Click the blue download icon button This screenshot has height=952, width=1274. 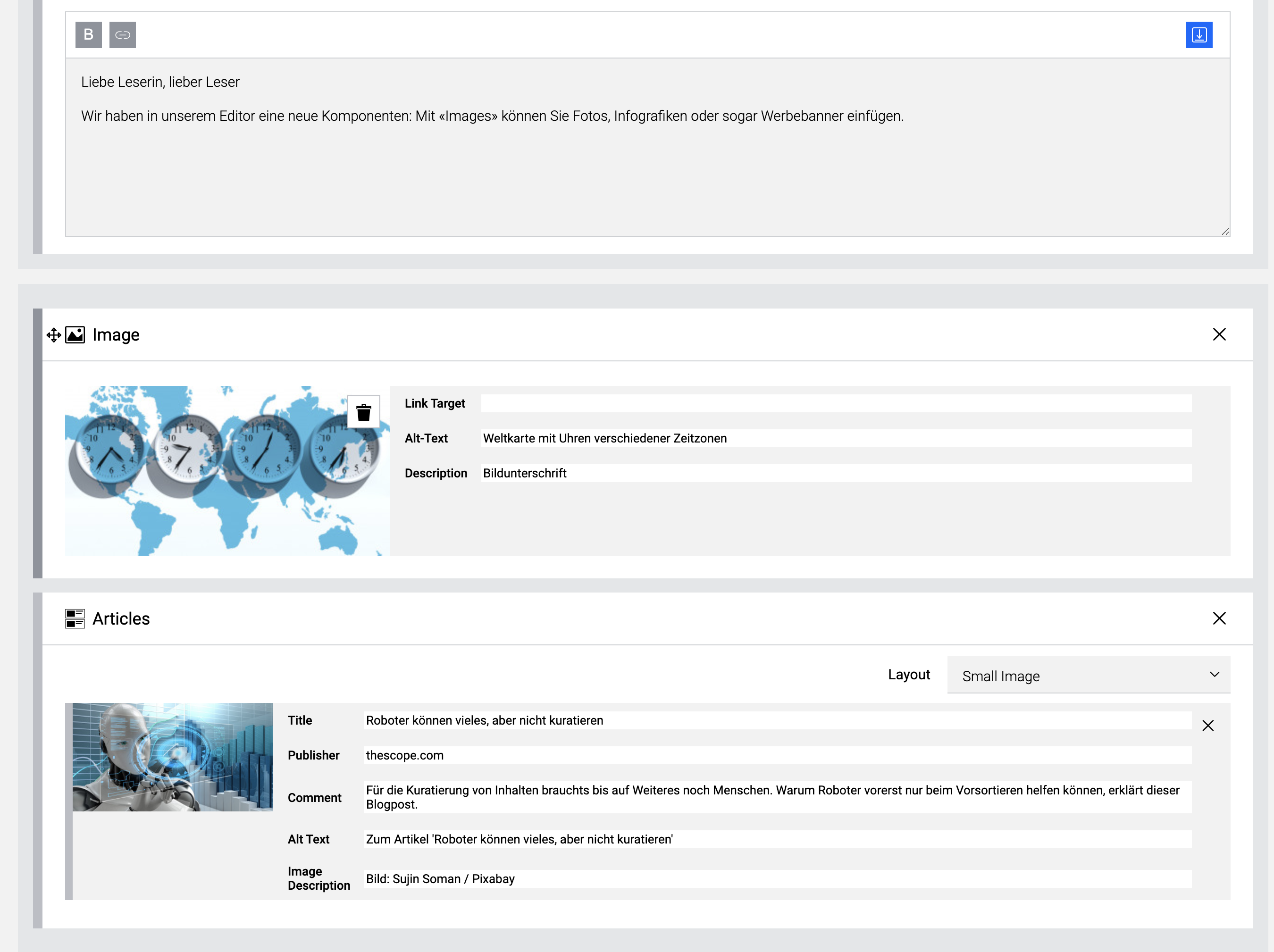[1199, 34]
